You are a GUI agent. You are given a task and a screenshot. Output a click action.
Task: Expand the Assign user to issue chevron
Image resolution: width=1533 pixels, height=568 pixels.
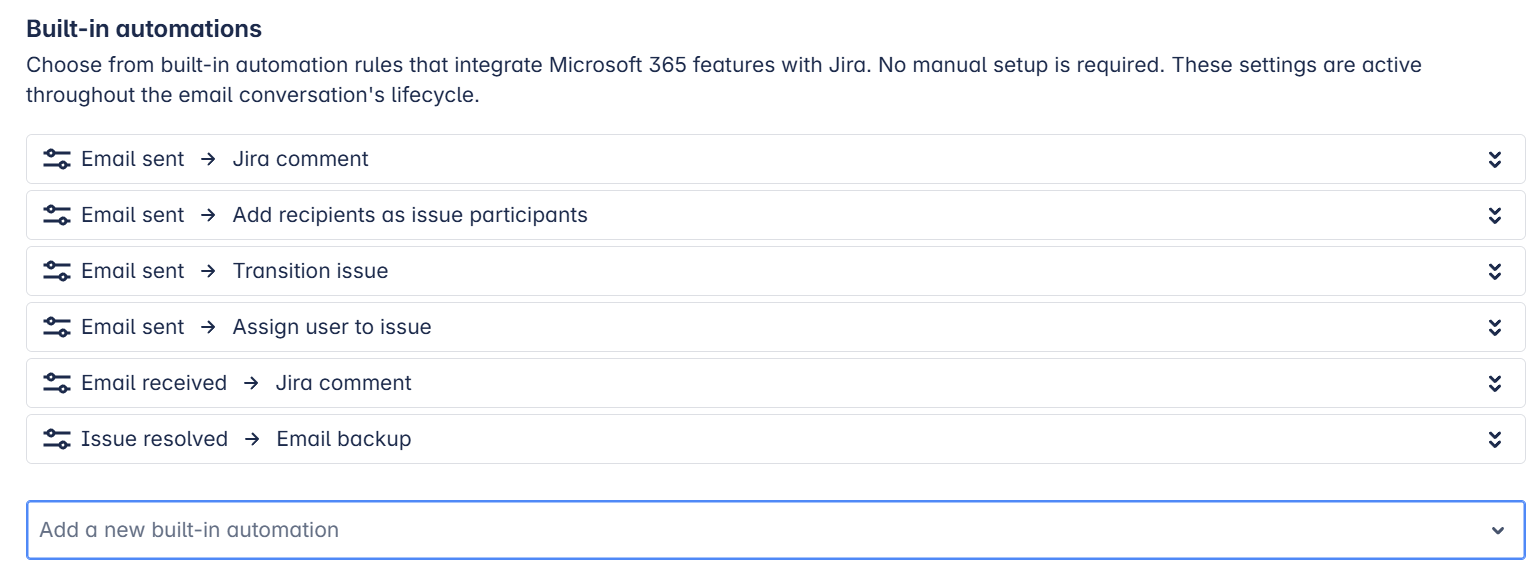[x=1495, y=327]
